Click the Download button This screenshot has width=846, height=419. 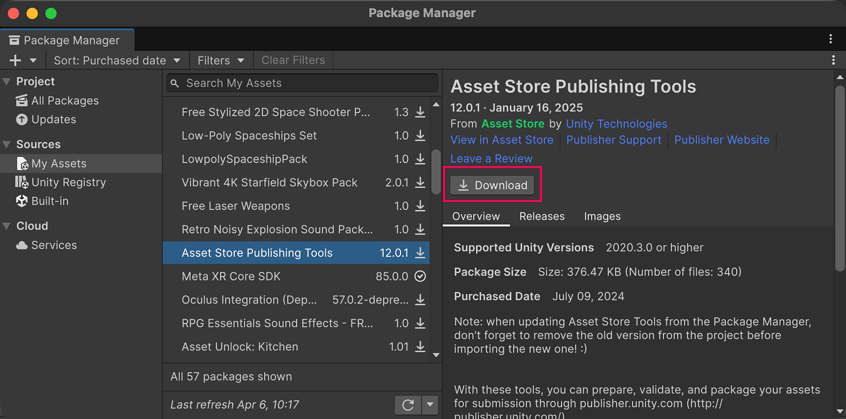coord(492,186)
